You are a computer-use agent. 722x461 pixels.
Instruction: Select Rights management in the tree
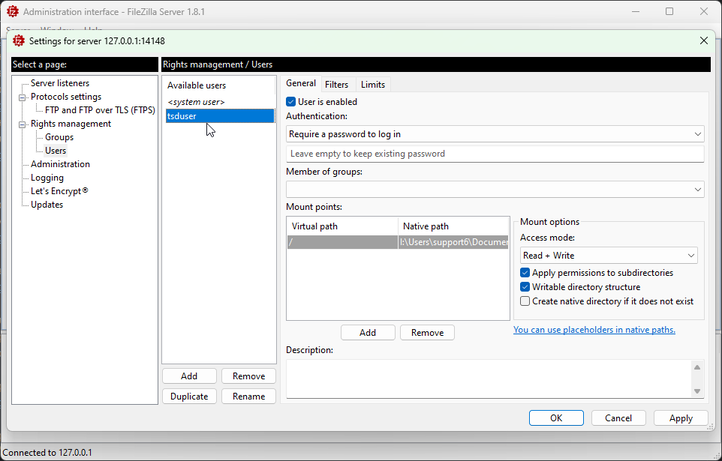click(70, 124)
